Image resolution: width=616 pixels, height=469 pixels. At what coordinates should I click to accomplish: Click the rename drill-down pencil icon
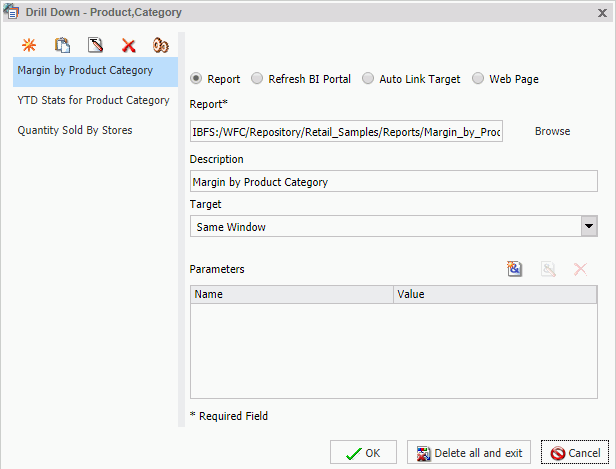click(95, 45)
